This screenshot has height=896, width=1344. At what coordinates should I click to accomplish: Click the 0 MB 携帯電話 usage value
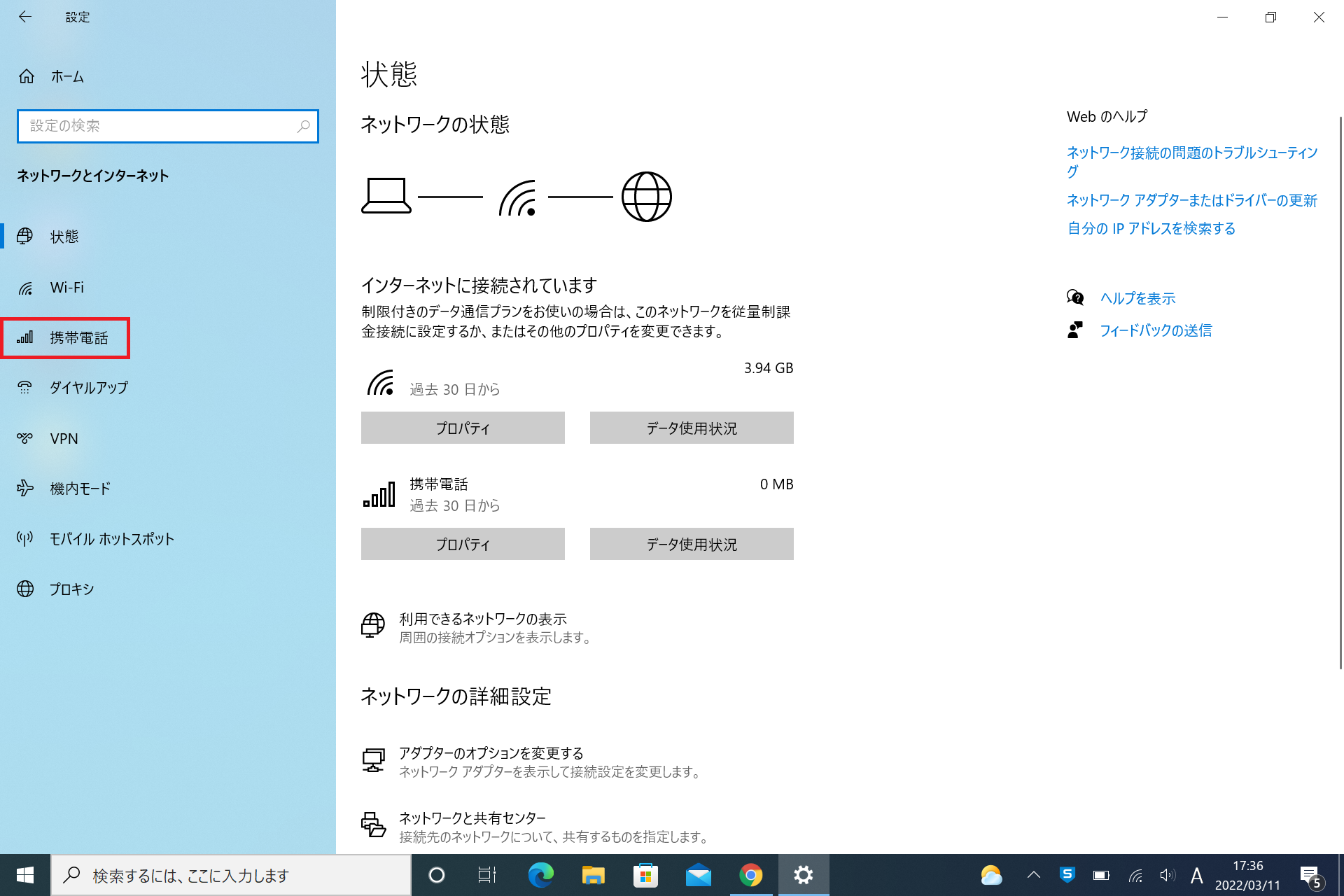point(777,484)
